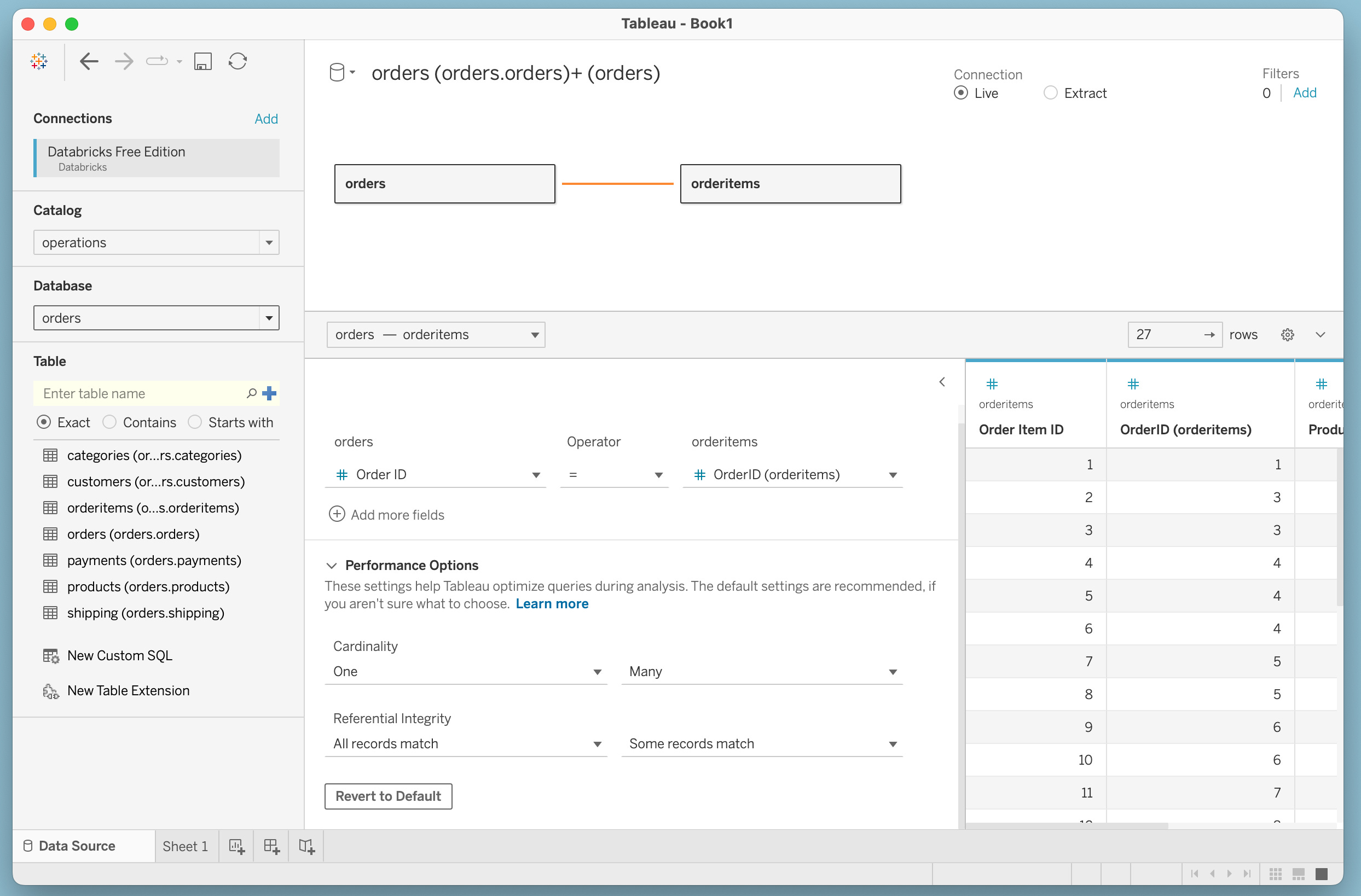Go back with the left arrow icon

click(x=89, y=61)
